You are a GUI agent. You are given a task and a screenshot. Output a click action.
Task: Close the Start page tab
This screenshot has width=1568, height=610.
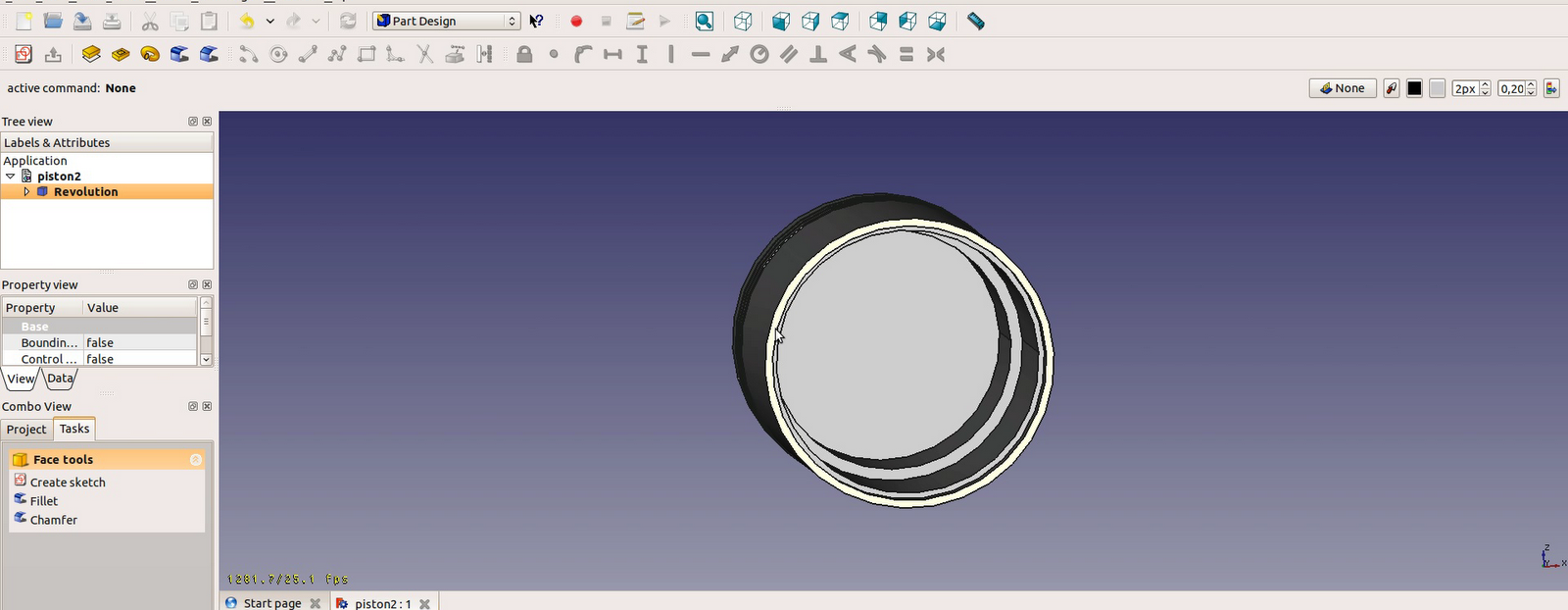tap(316, 603)
